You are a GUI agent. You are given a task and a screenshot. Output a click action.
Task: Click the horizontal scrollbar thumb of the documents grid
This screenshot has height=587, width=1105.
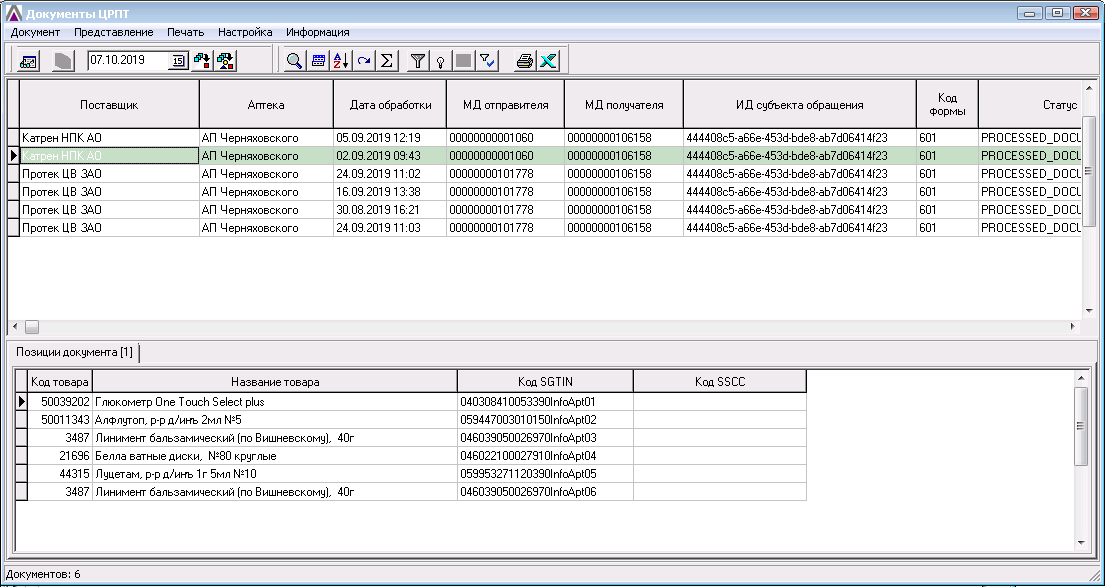point(32,327)
